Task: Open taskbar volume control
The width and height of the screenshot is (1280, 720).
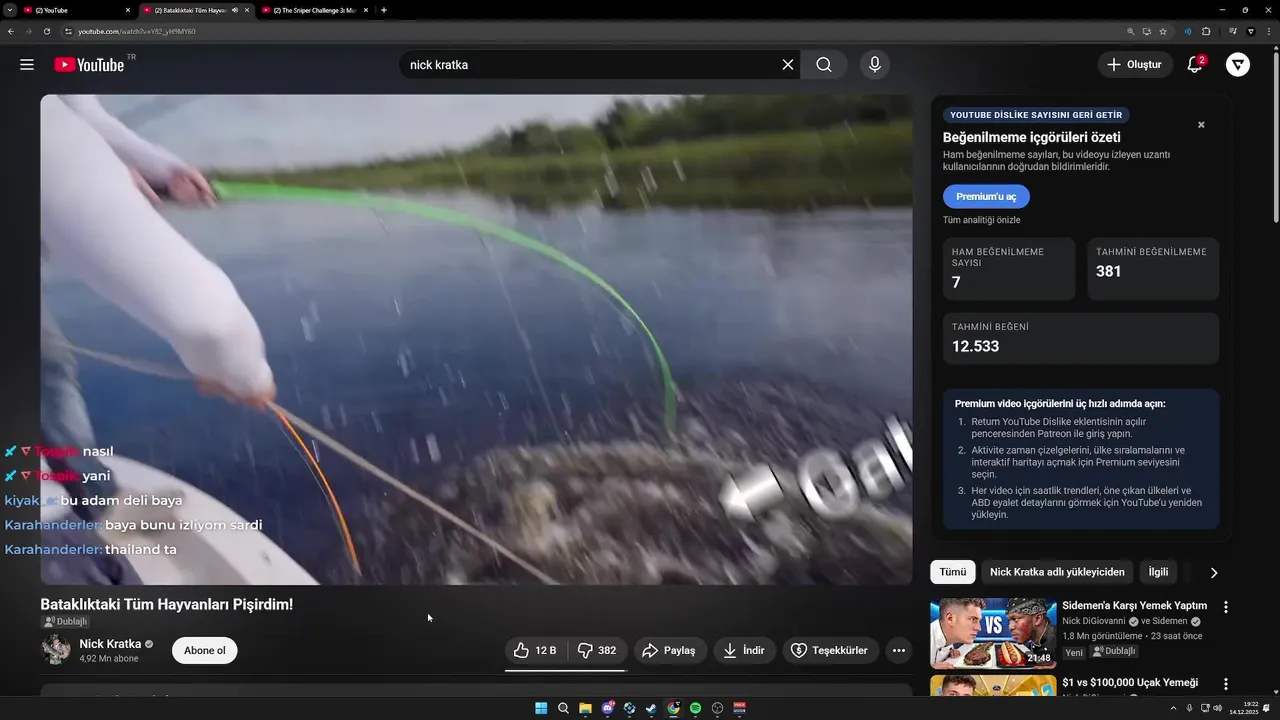Action: click(1216, 708)
